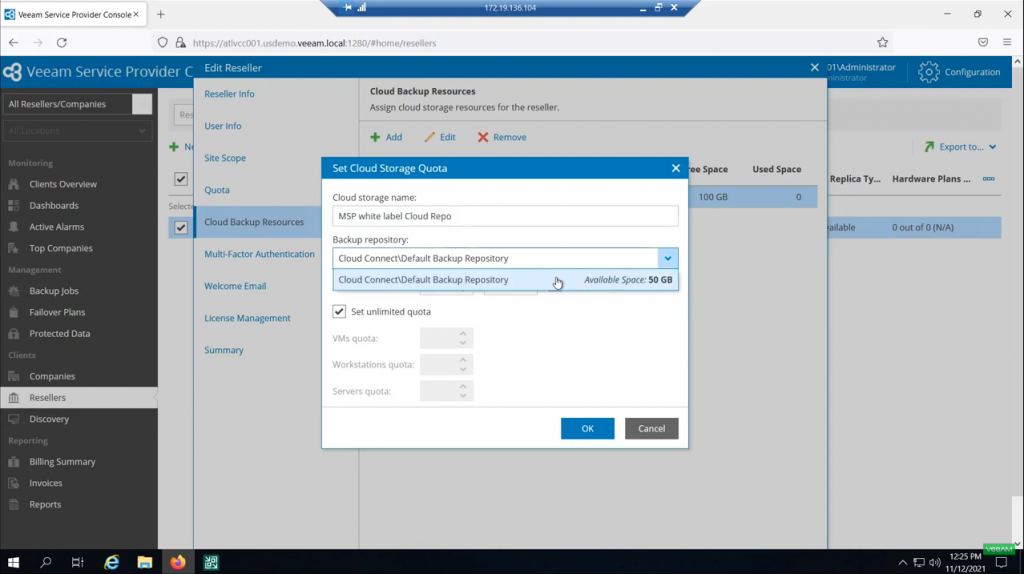
Task: Open Internet Explorer from the taskbar
Action: pos(112,562)
